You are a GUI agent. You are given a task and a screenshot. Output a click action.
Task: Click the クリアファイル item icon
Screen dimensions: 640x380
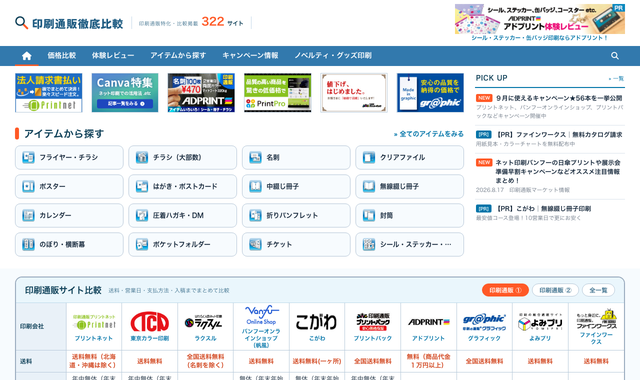pos(369,157)
